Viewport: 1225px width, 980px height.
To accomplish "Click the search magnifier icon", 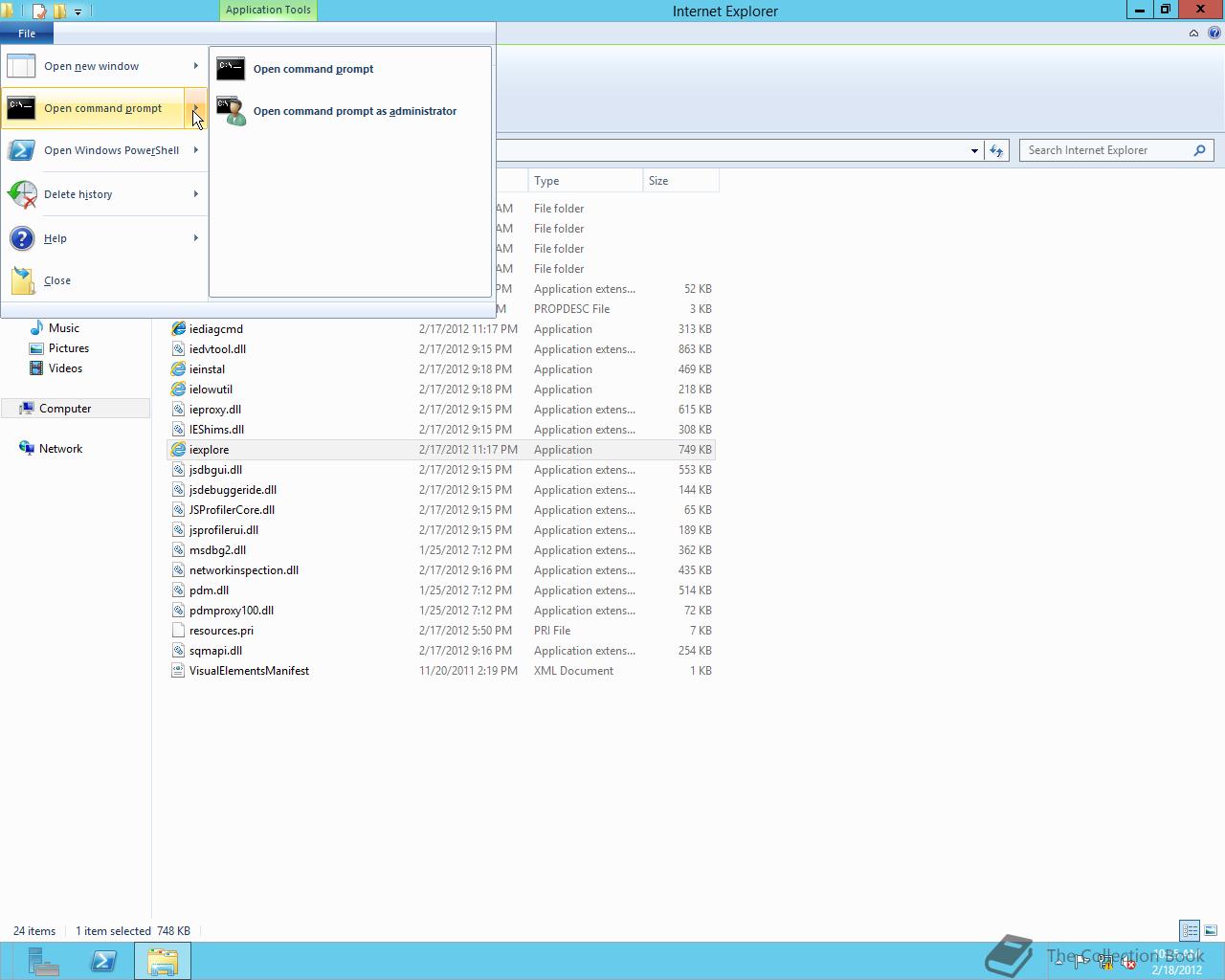I will (x=1199, y=150).
